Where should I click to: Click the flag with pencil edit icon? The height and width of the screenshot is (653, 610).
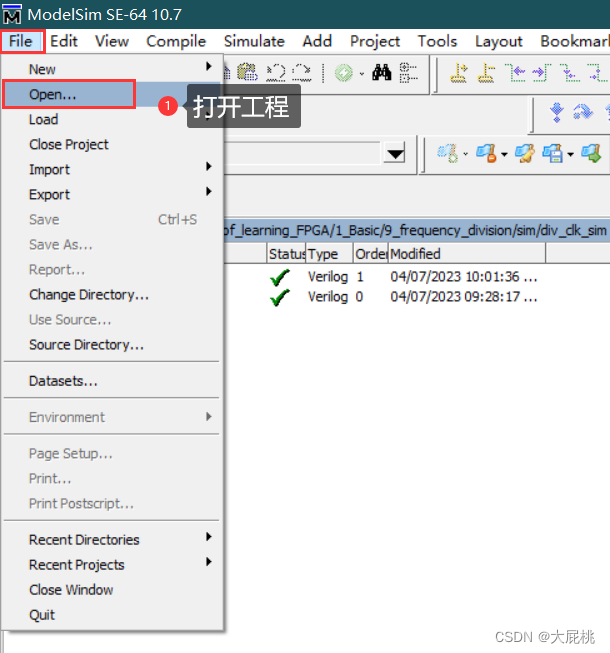pyautogui.click(x=525, y=153)
